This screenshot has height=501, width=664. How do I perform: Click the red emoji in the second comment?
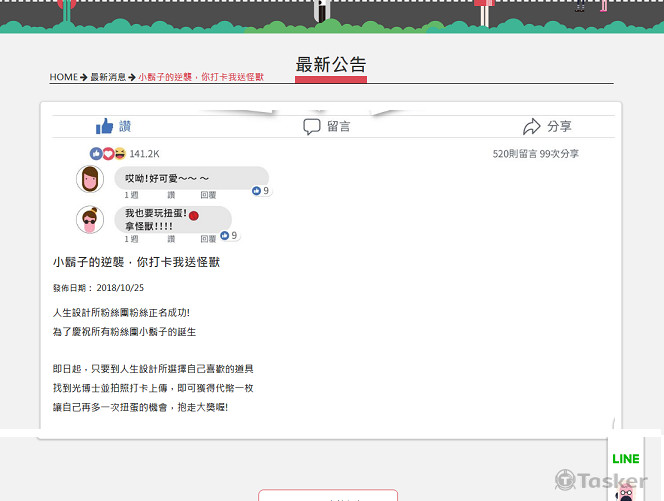[194, 216]
